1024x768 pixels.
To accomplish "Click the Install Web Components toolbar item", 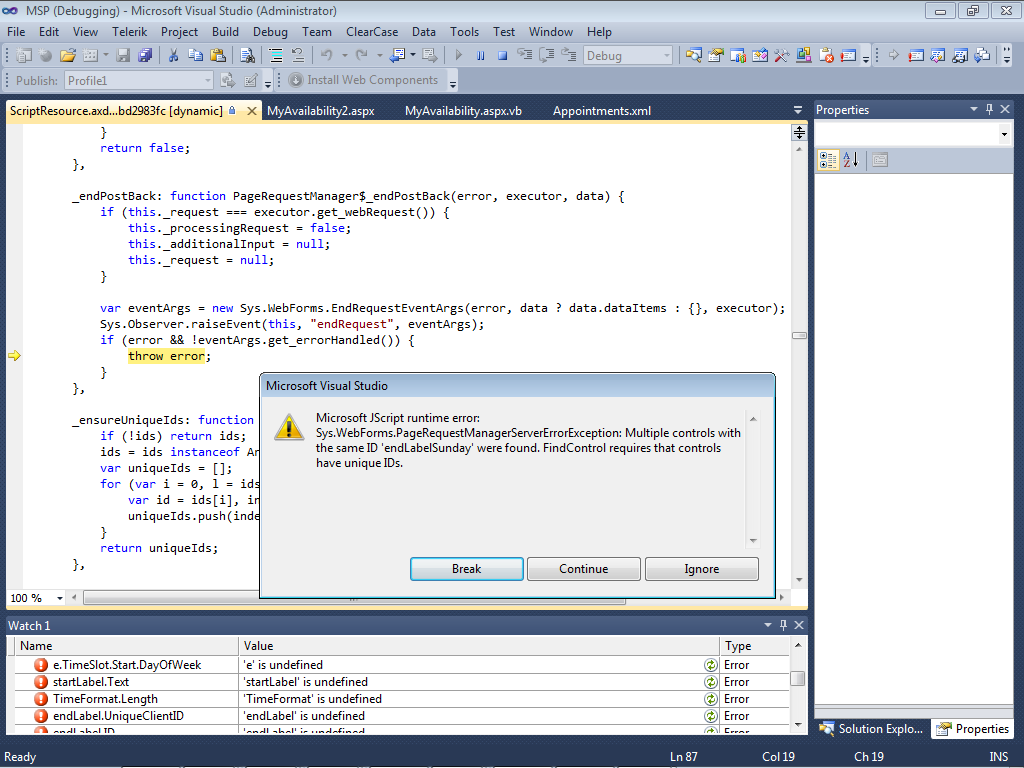I will [364, 80].
